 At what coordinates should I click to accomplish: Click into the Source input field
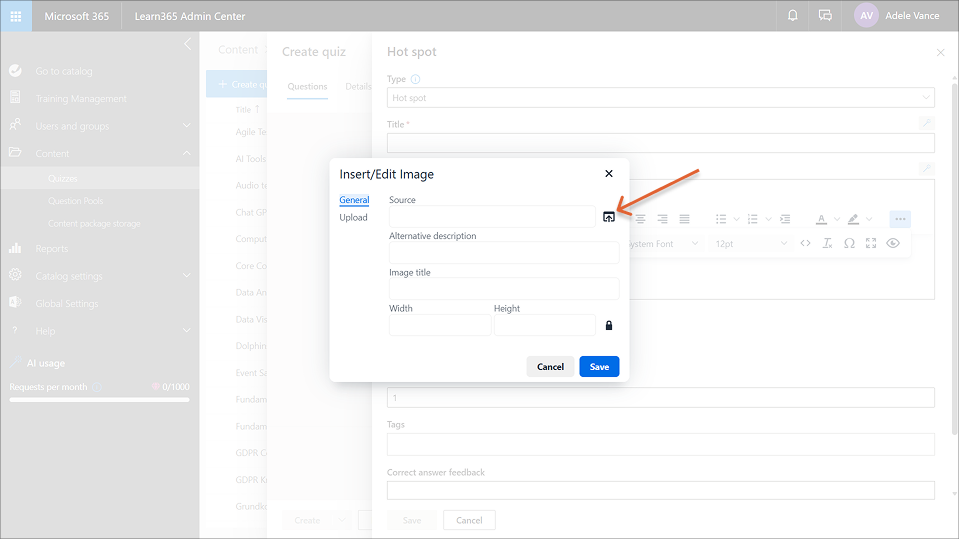(491, 217)
